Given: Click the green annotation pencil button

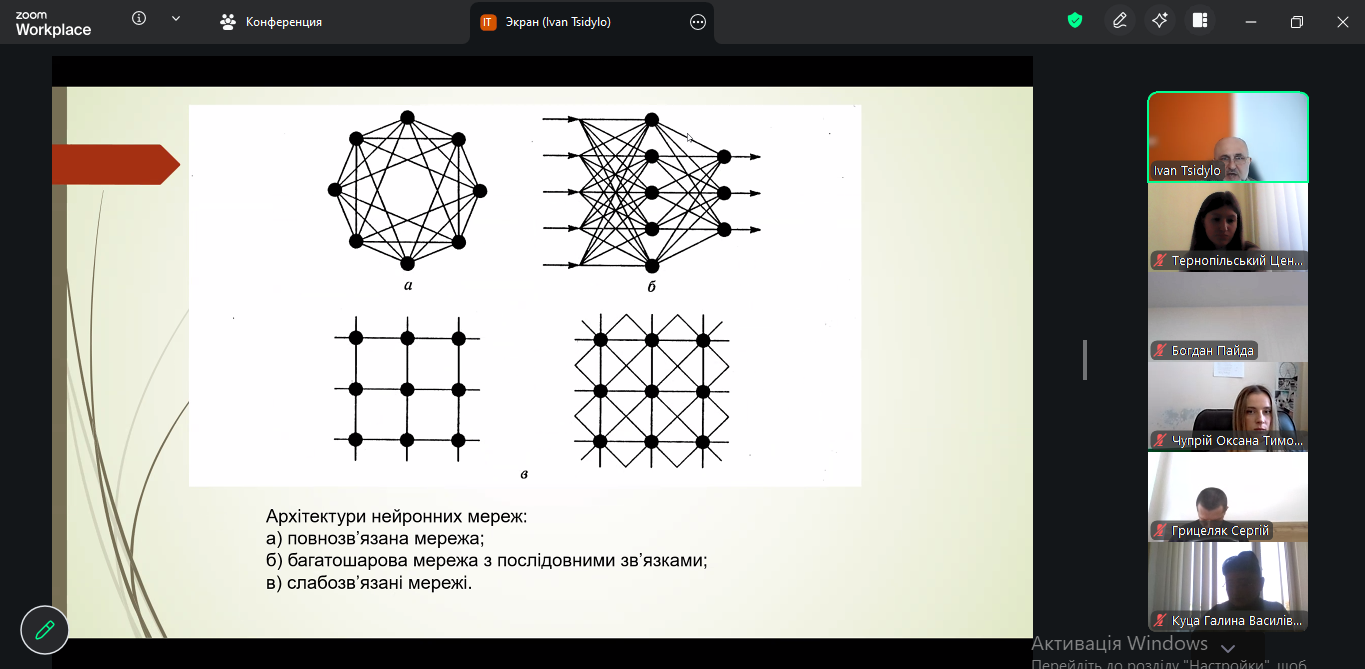Looking at the screenshot, I should (45, 630).
